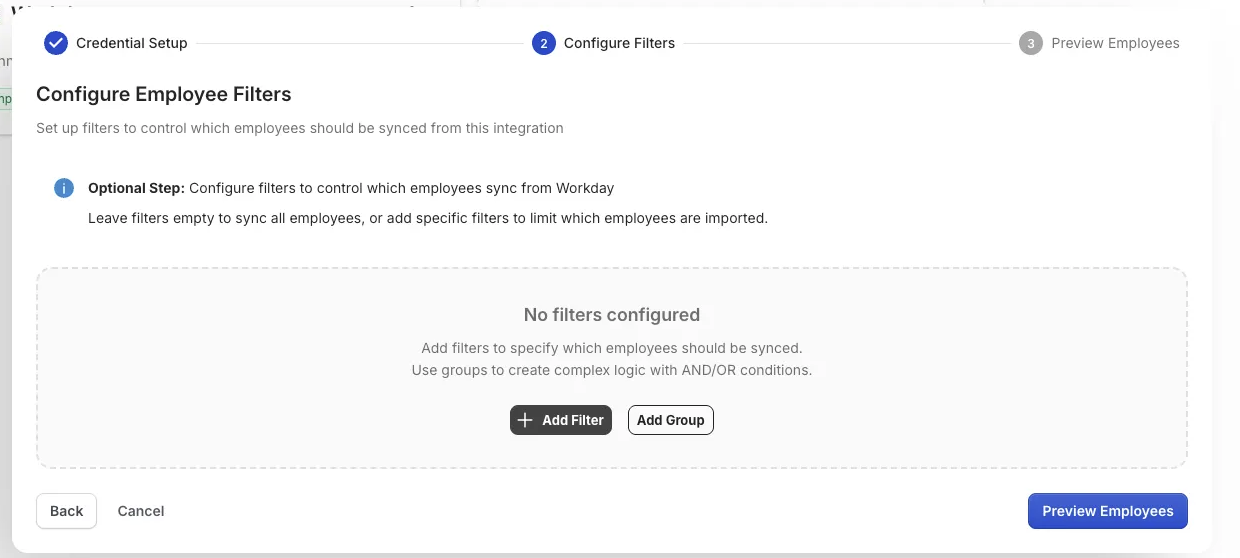Cancel the integration setup
The width and height of the screenshot is (1240, 558).
pyautogui.click(x=141, y=511)
